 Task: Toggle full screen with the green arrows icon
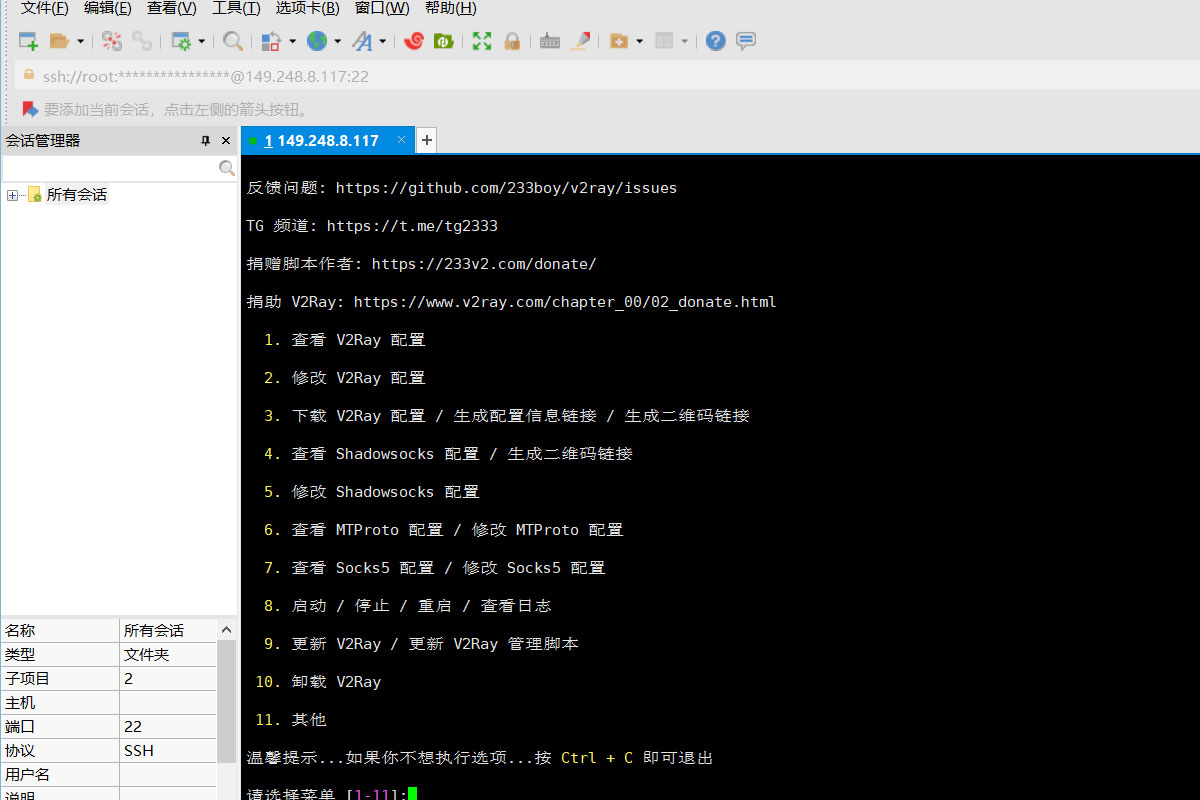pyautogui.click(x=482, y=41)
